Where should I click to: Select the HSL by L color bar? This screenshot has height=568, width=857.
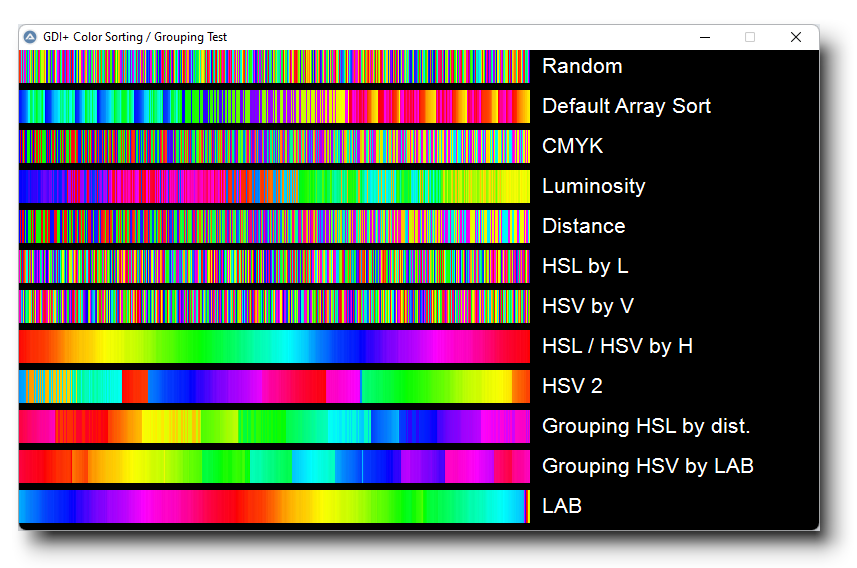pos(274,266)
